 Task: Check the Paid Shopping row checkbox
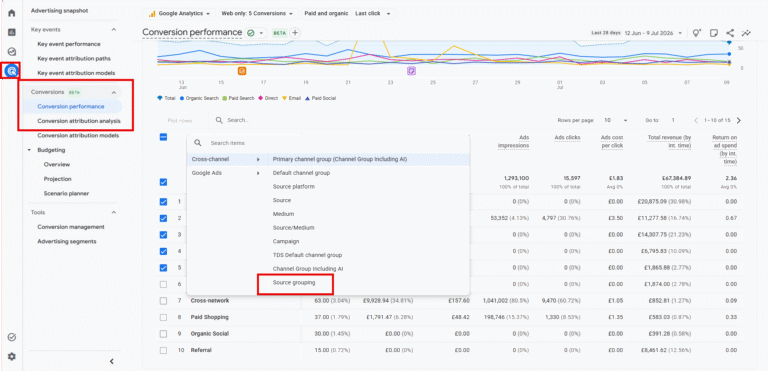(x=164, y=317)
